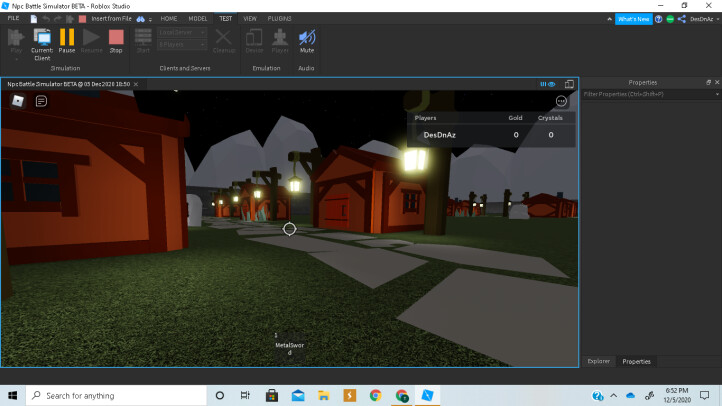Switch to the Properties panel tab at bottom
The image size is (722, 406).
pyautogui.click(x=636, y=361)
